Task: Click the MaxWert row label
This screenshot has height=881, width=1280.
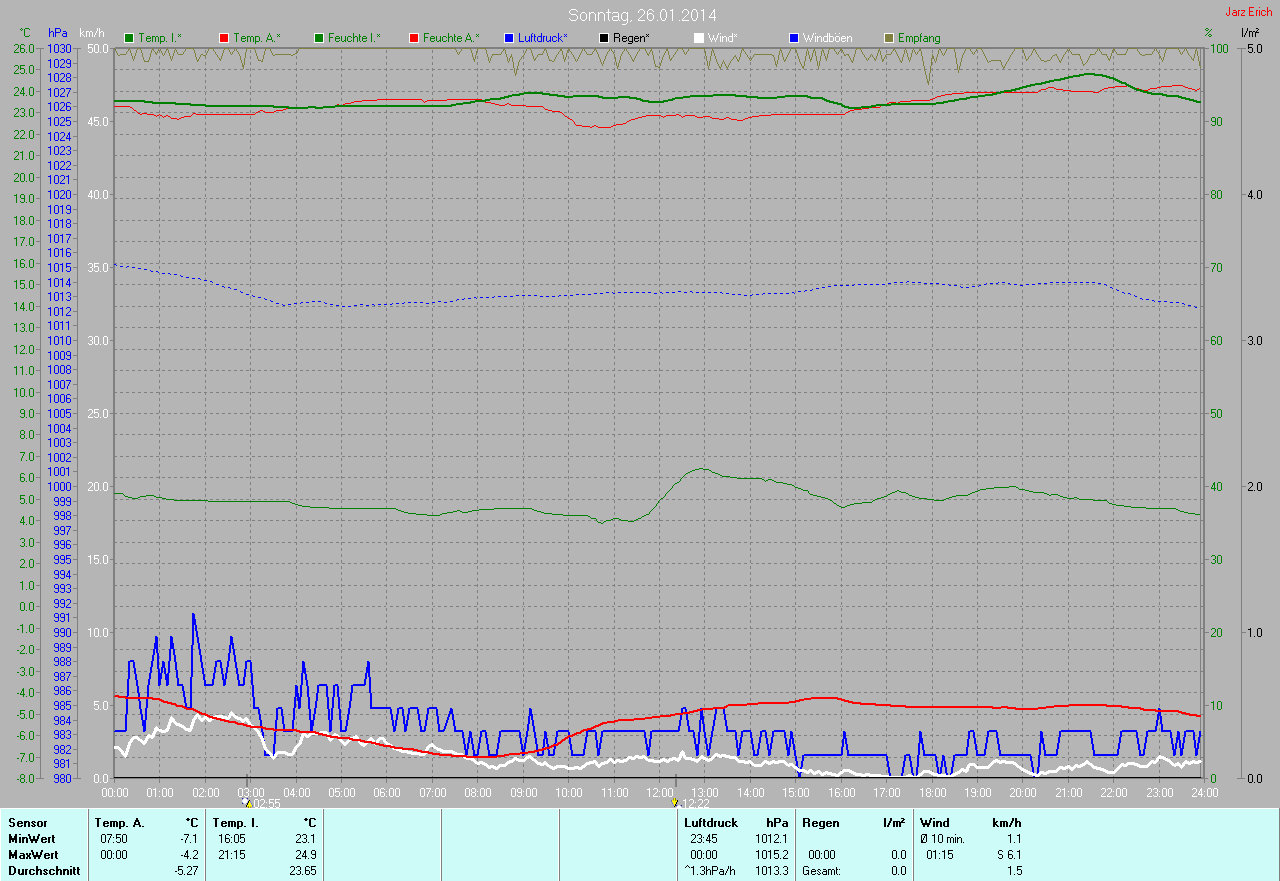Action: [33, 855]
